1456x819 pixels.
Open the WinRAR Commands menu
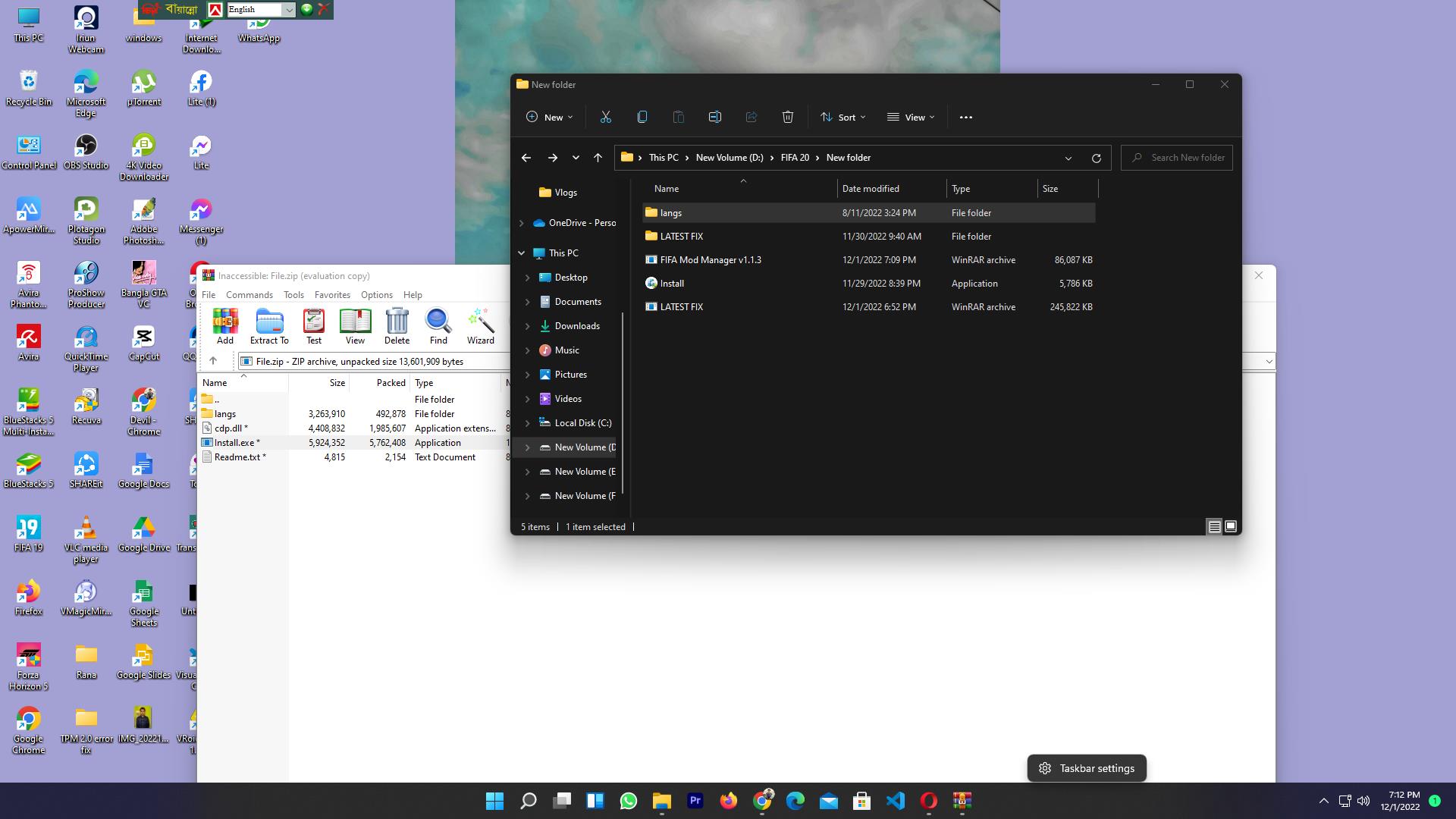(249, 295)
